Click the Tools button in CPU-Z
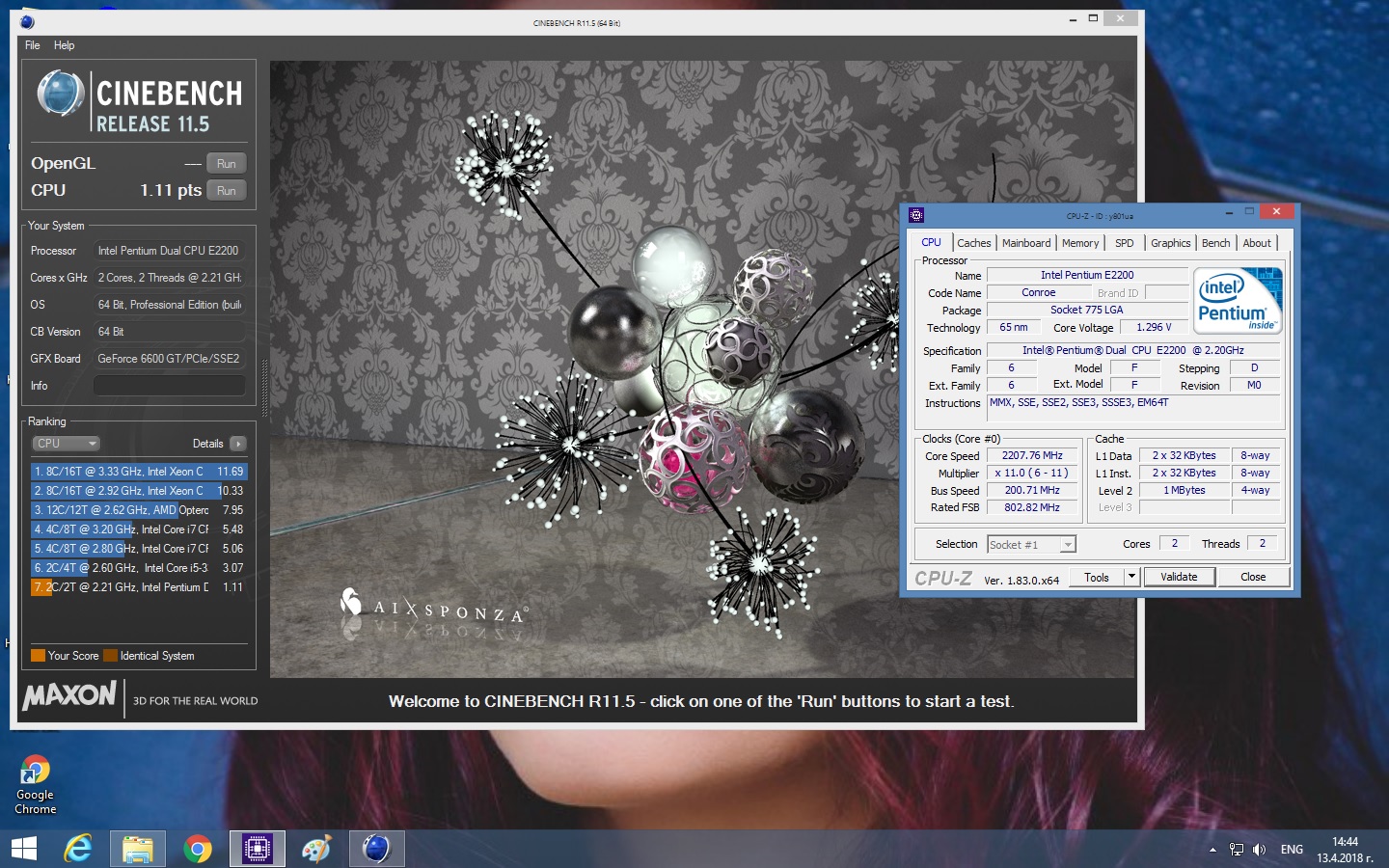The width and height of the screenshot is (1389, 868). coord(1097,577)
